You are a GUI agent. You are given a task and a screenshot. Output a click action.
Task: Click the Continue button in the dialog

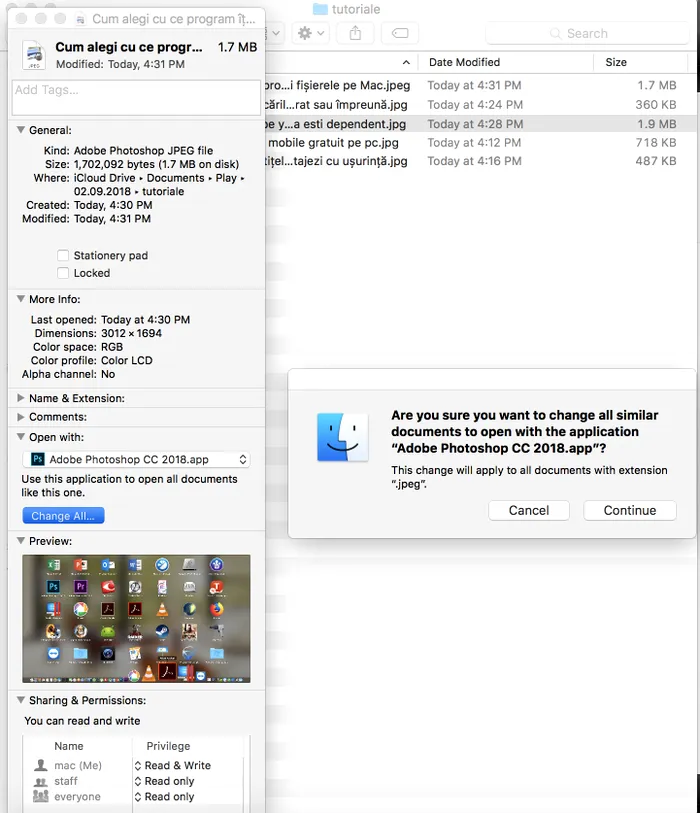tap(629, 510)
